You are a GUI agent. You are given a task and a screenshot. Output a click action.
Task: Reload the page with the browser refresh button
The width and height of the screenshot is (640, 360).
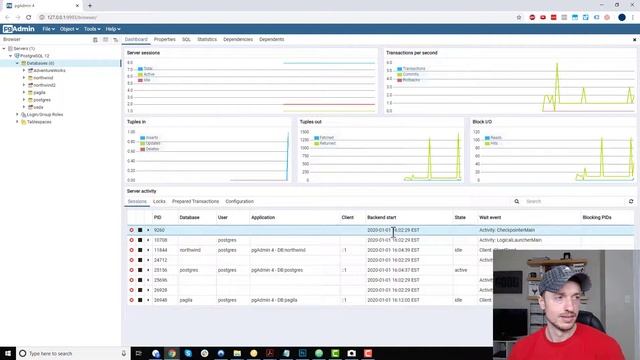pyautogui.click(x=29, y=18)
